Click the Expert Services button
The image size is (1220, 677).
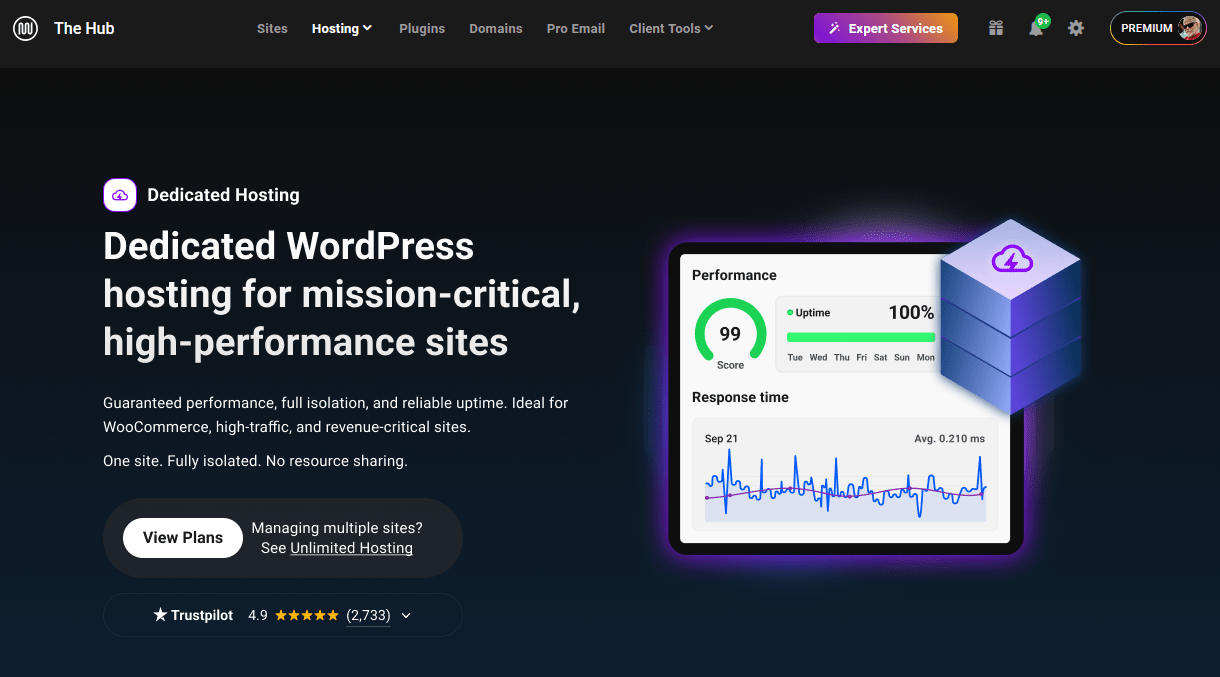[x=886, y=28]
